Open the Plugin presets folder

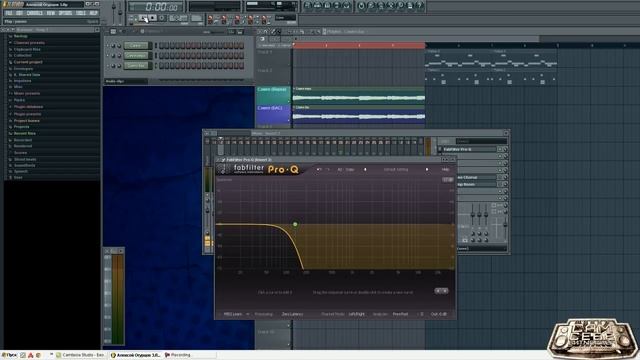pyautogui.click(x=27, y=114)
